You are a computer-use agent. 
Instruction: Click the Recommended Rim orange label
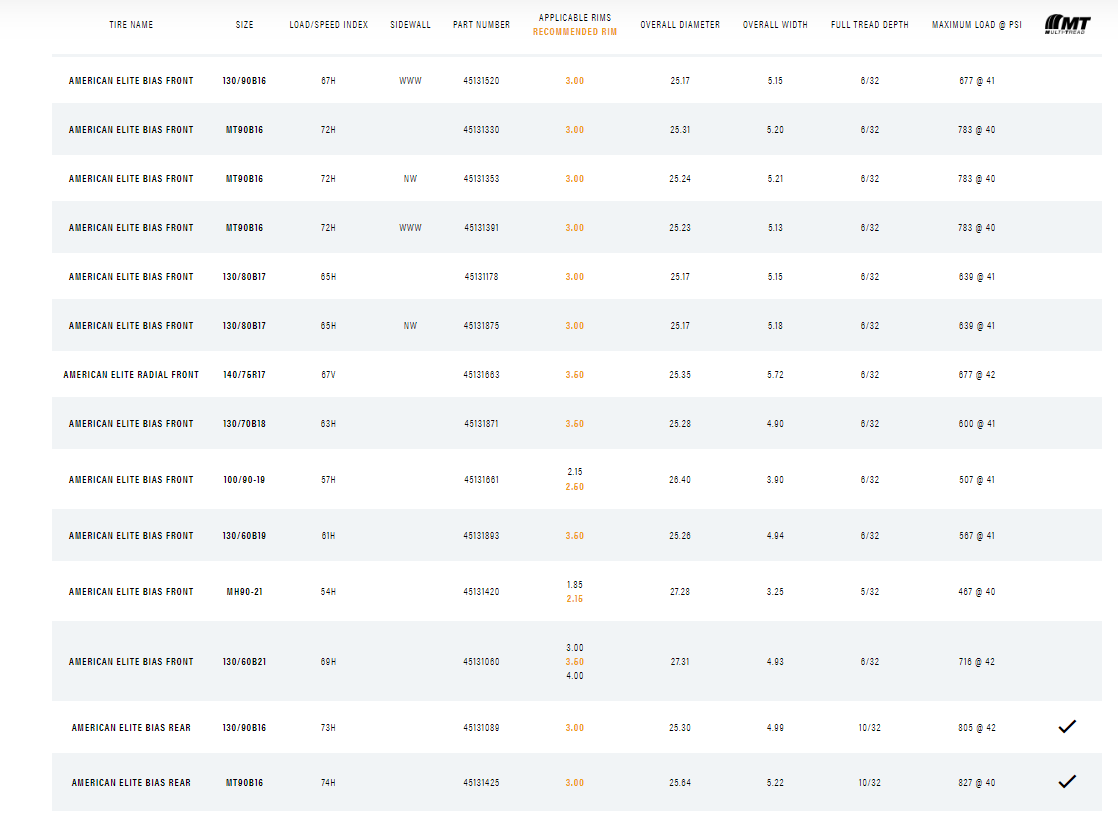[x=574, y=32]
